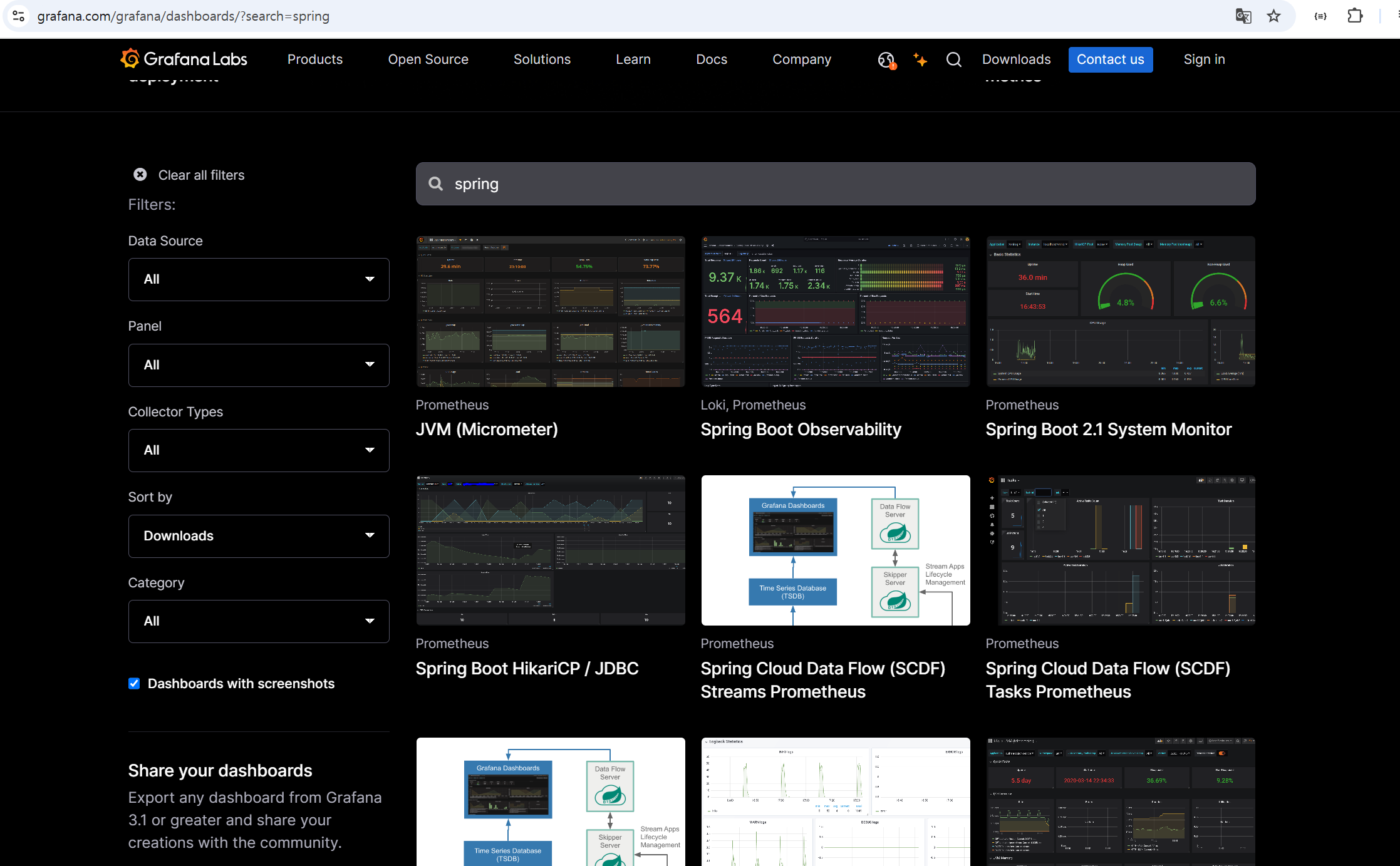Open Spring Boot HikariCP / JDBC title
This screenshot has width=1400, height=866.
click(x=527, y=669)
